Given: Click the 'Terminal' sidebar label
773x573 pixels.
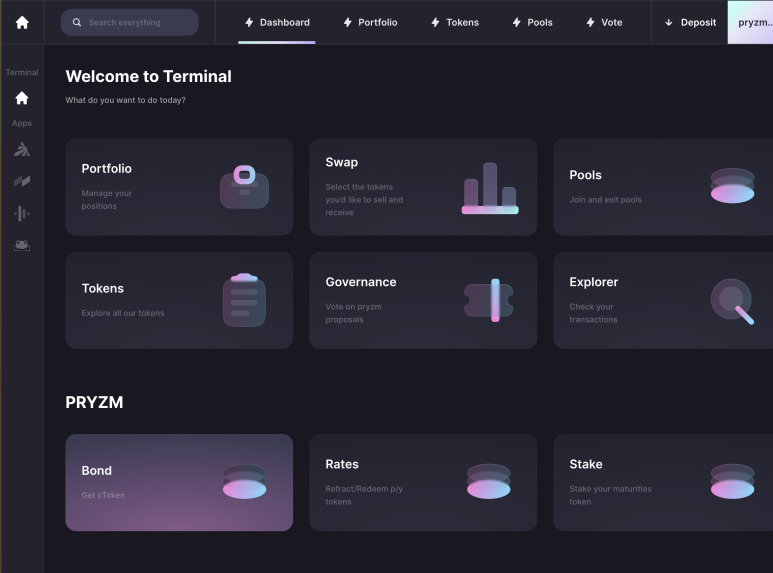Looking at the screenshot, I should (22, 72).
